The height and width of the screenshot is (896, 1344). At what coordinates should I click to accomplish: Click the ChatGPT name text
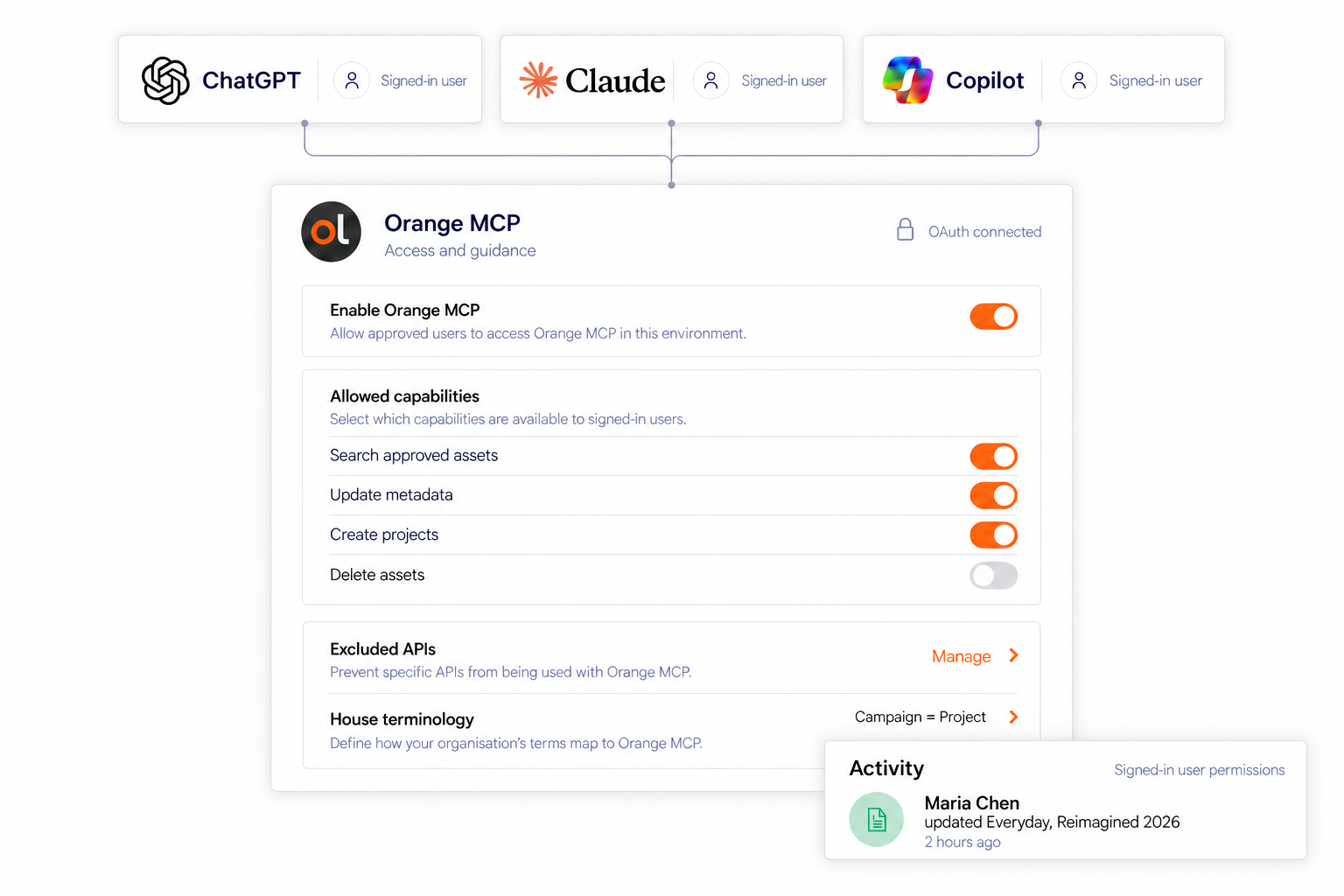click(251, 80)
